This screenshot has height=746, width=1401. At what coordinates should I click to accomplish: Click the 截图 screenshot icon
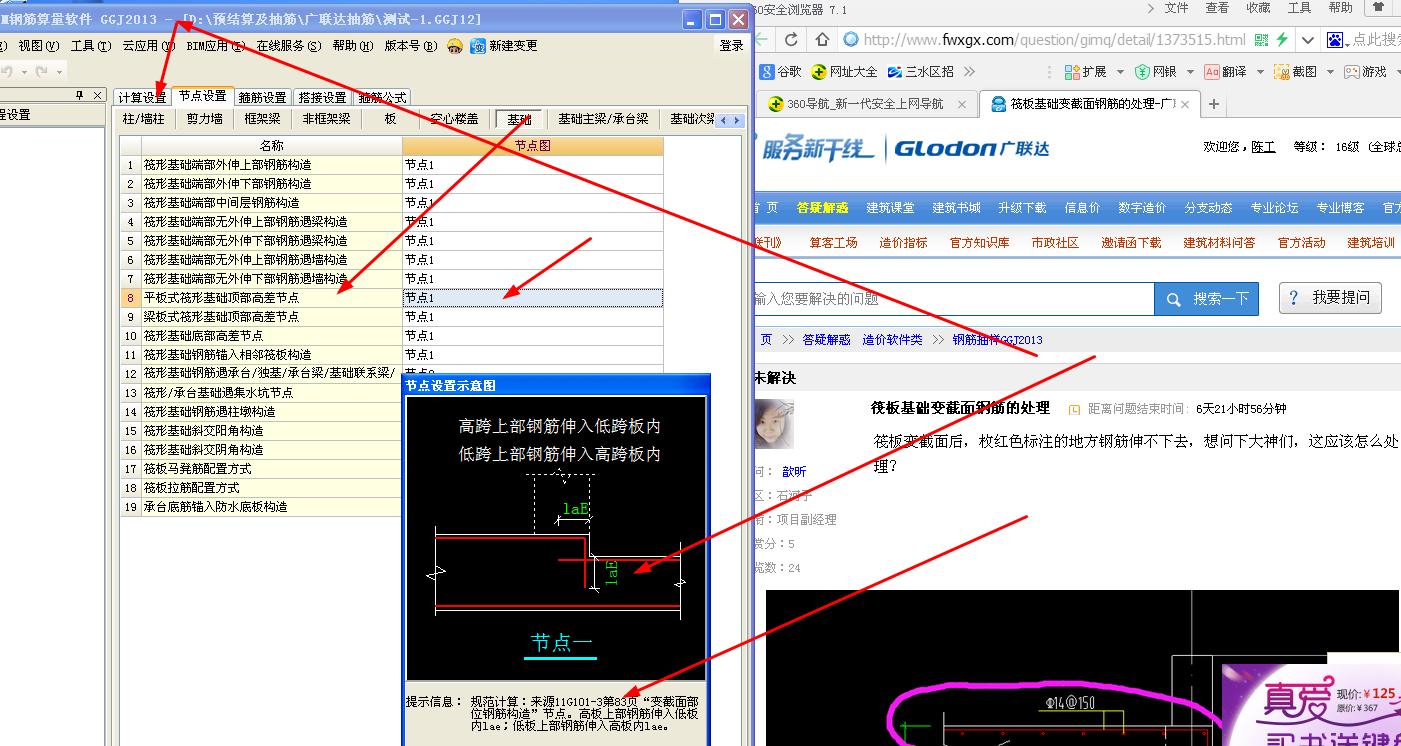tap(1282, 72)
